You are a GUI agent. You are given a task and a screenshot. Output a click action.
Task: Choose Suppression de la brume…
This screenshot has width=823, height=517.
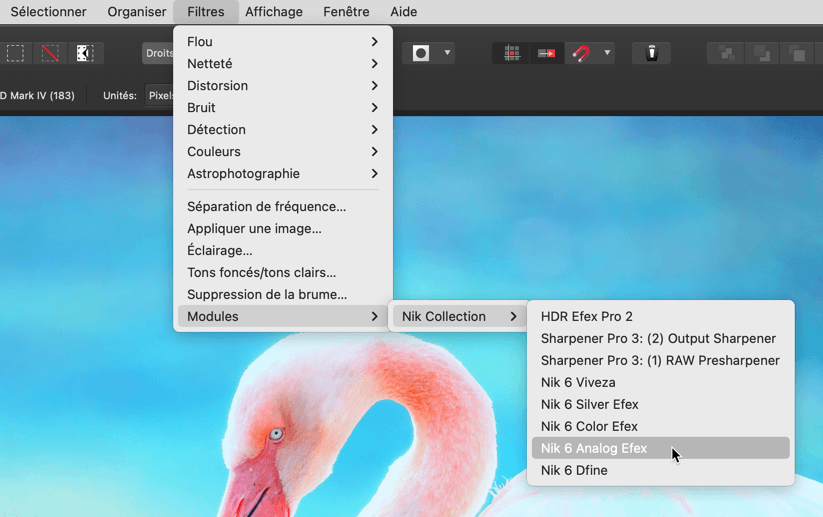coord(283,295)
